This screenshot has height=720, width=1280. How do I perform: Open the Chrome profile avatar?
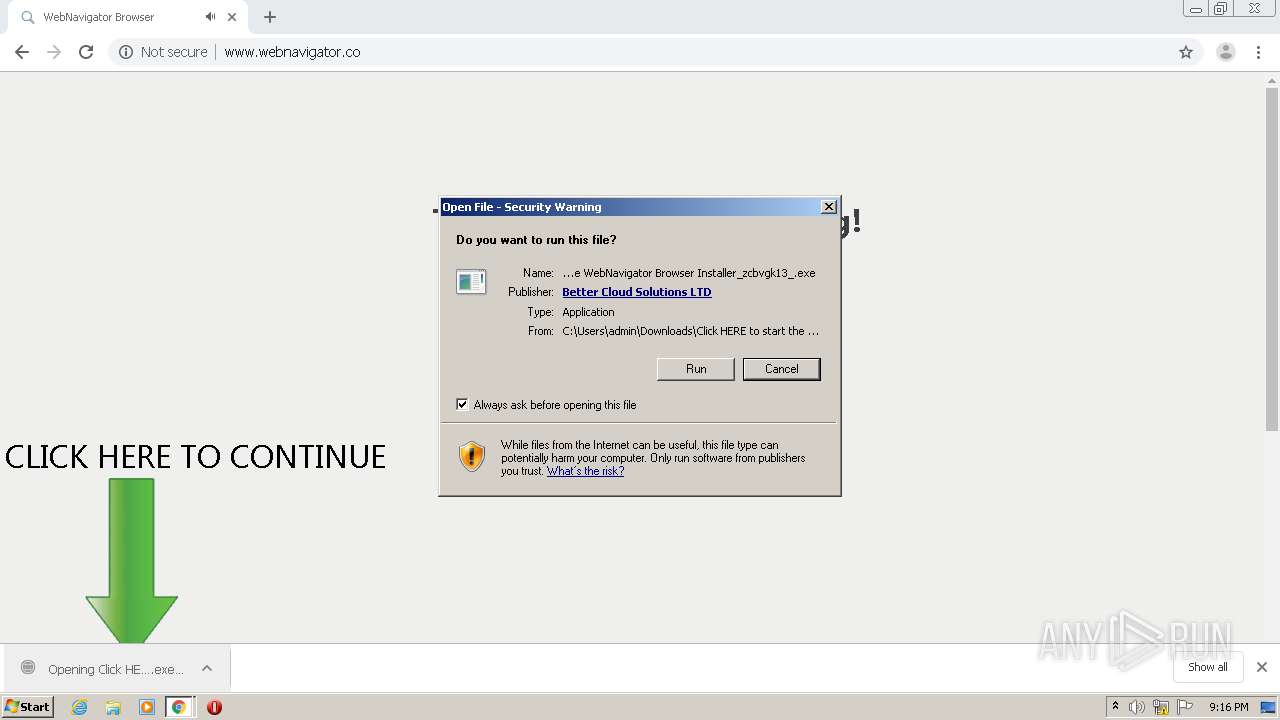[x=1226, y=52]
